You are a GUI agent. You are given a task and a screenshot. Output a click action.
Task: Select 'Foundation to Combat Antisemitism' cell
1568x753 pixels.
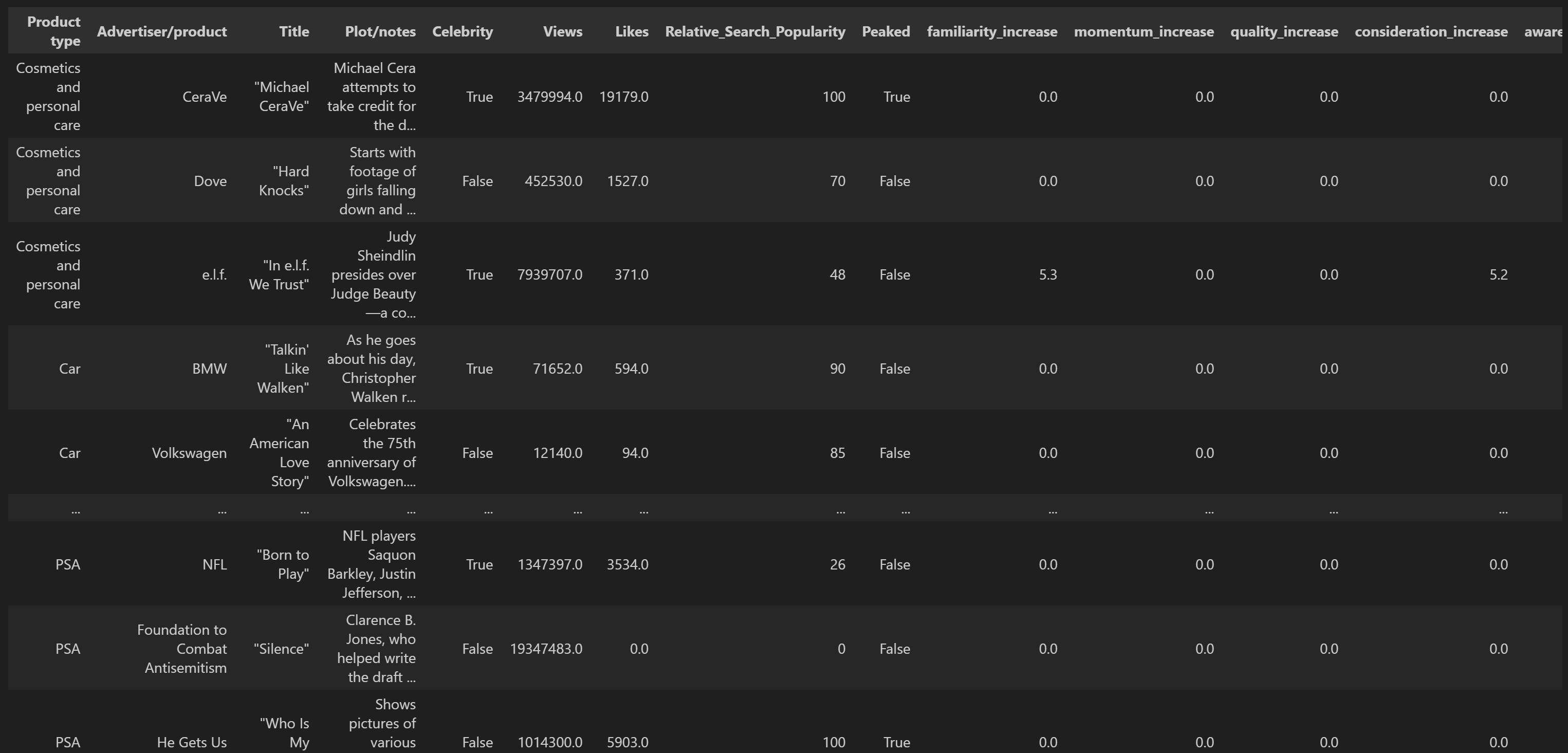tap(182, 649)
